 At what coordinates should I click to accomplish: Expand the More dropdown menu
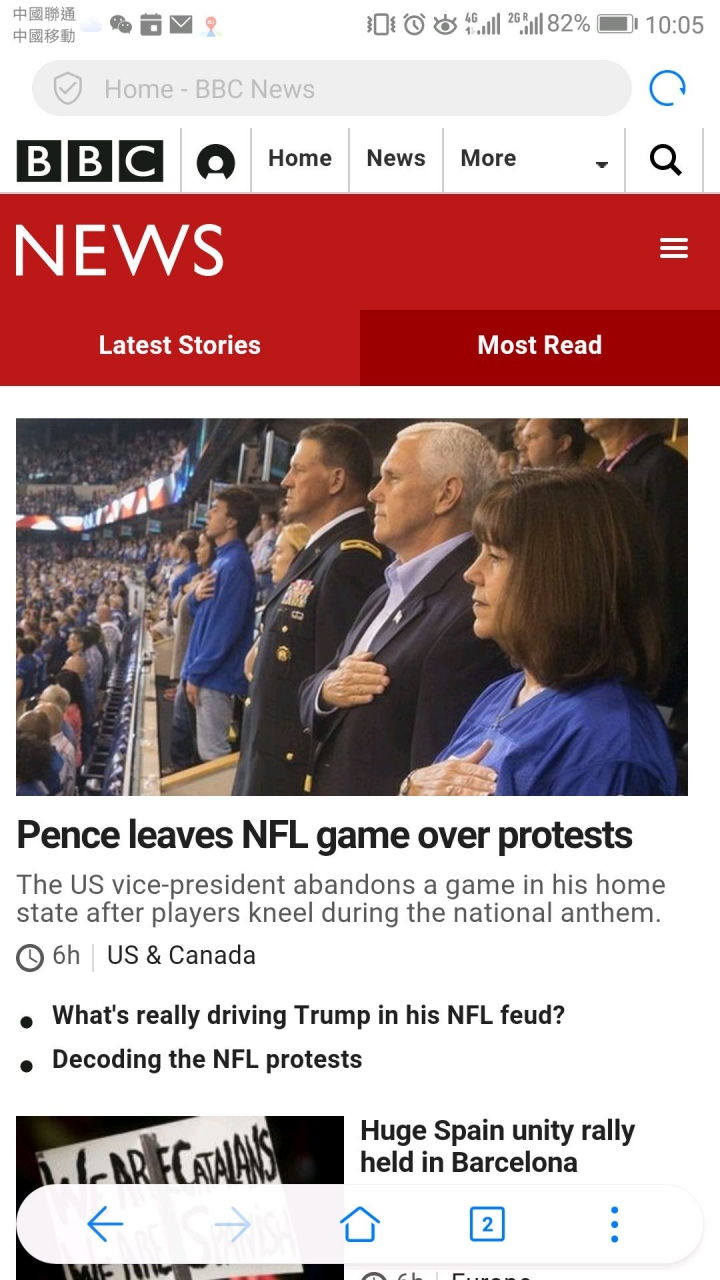(x=534, y=159)
